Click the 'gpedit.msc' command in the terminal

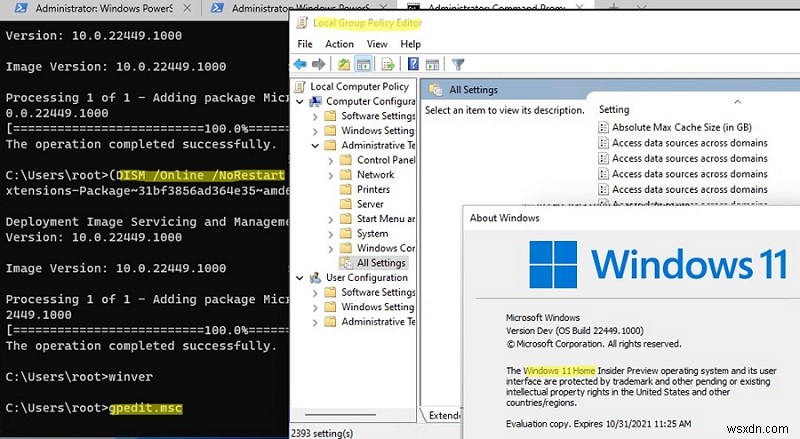click(x=145, y=408)
